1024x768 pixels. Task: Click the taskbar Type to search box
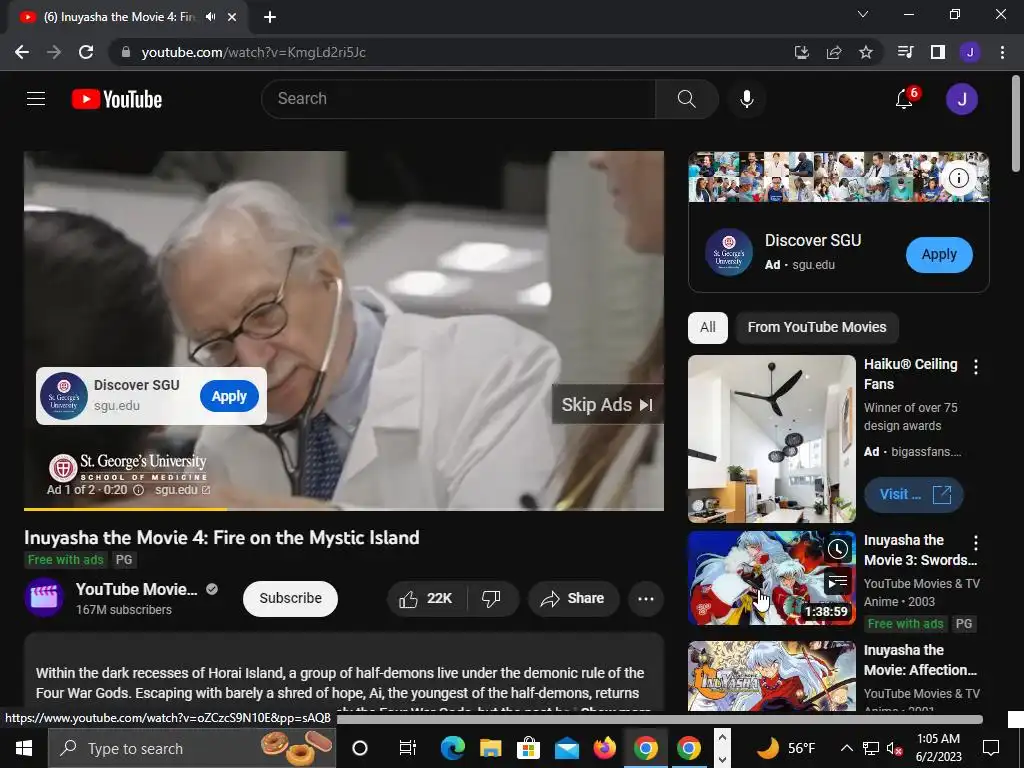[x=192, y=748]
